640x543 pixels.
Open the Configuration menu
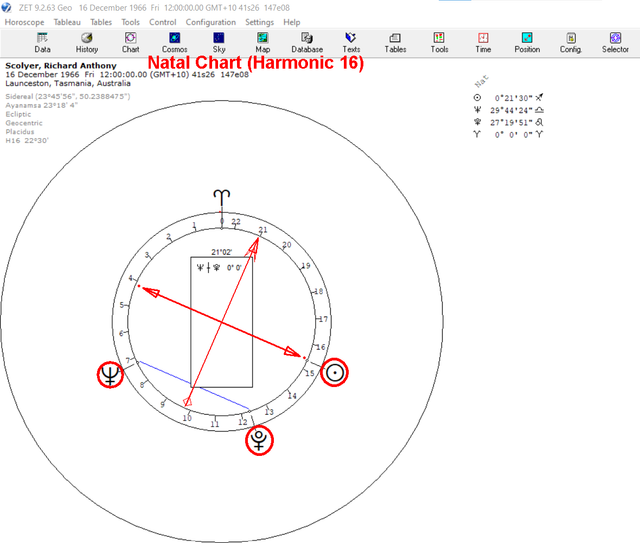211,22
